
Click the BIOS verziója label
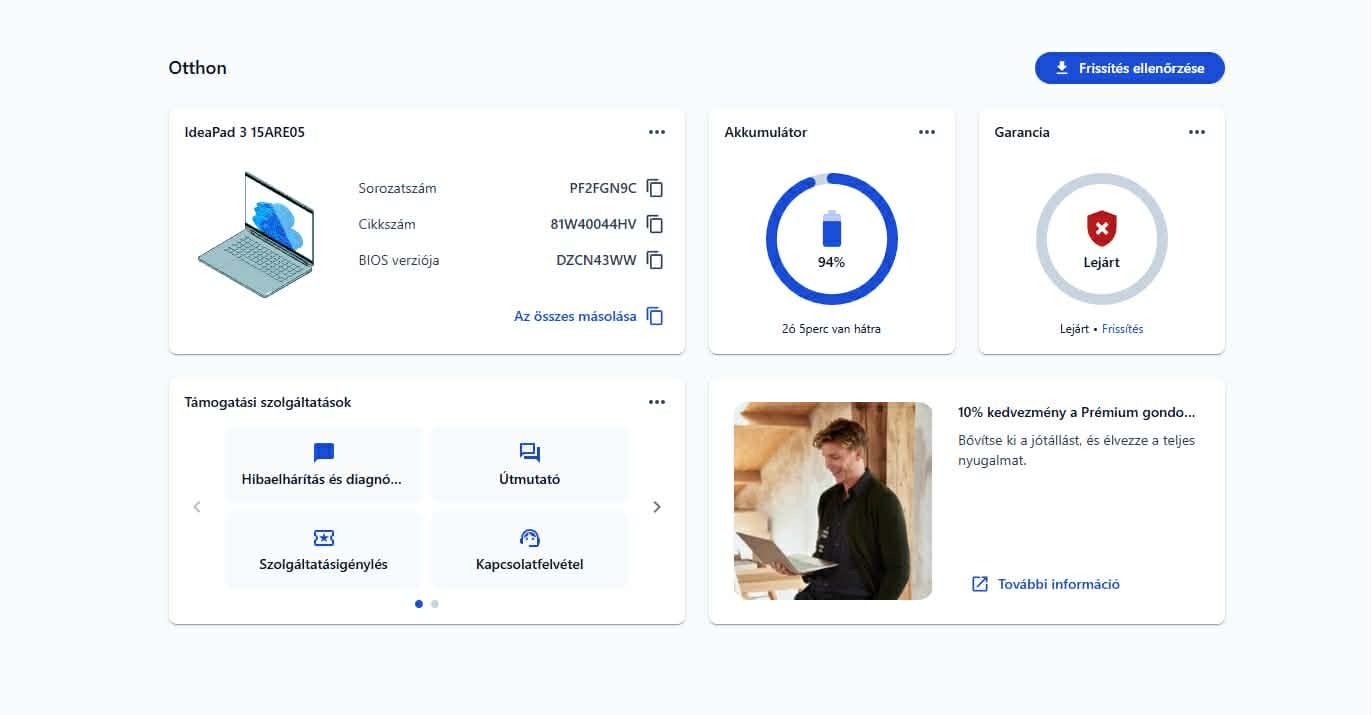pyautogui.click(x=399, y=260)
